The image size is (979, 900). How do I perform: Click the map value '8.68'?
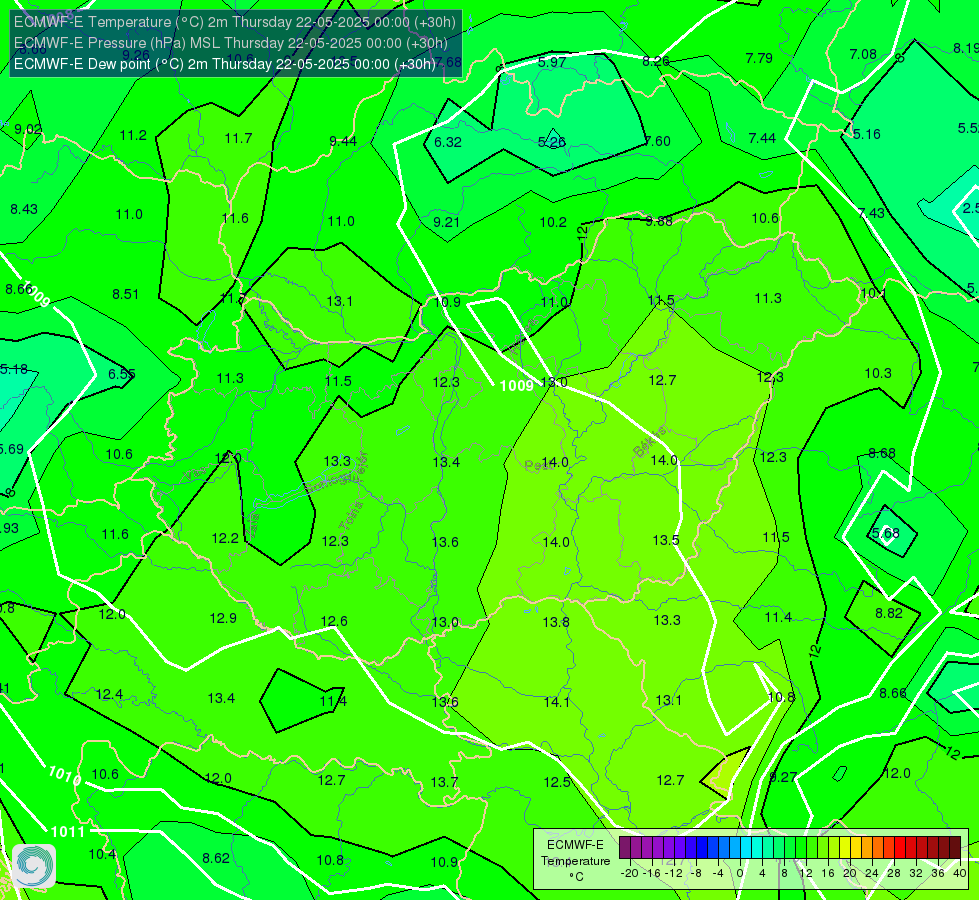coord(882,453)
